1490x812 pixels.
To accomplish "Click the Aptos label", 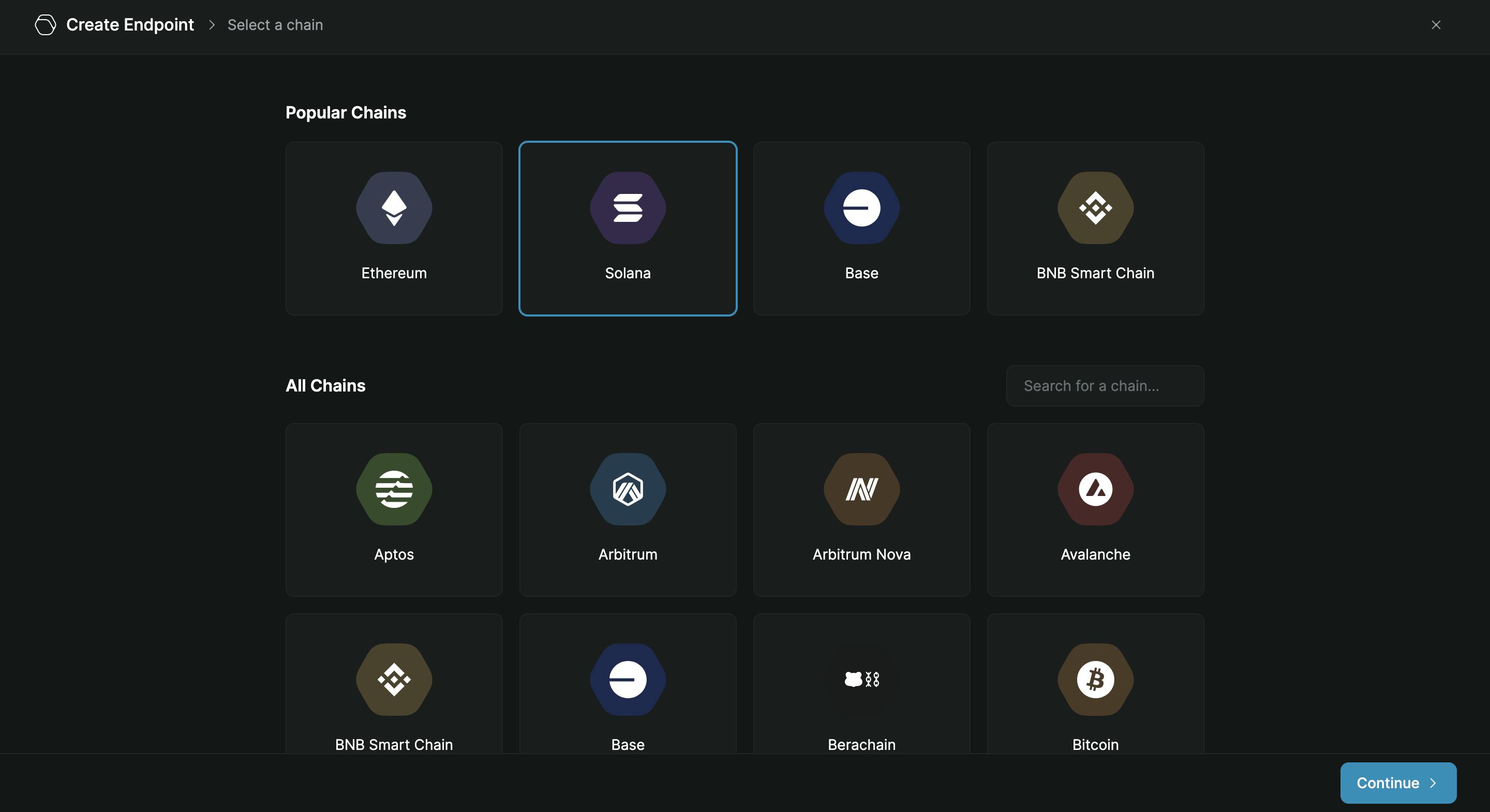I will (394, 554).
